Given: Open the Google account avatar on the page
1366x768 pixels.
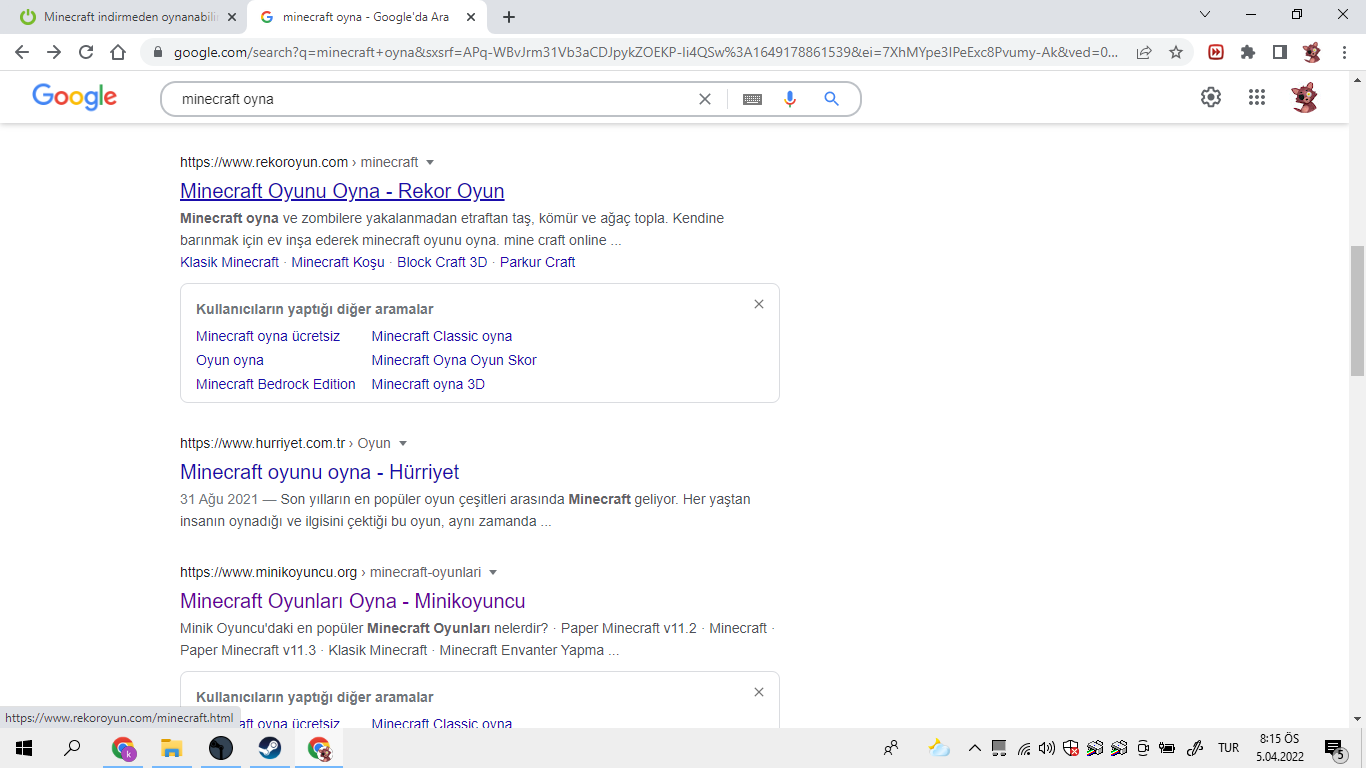Looking at the screenshot, I should pyautogui.click(x=1304, y=97).
